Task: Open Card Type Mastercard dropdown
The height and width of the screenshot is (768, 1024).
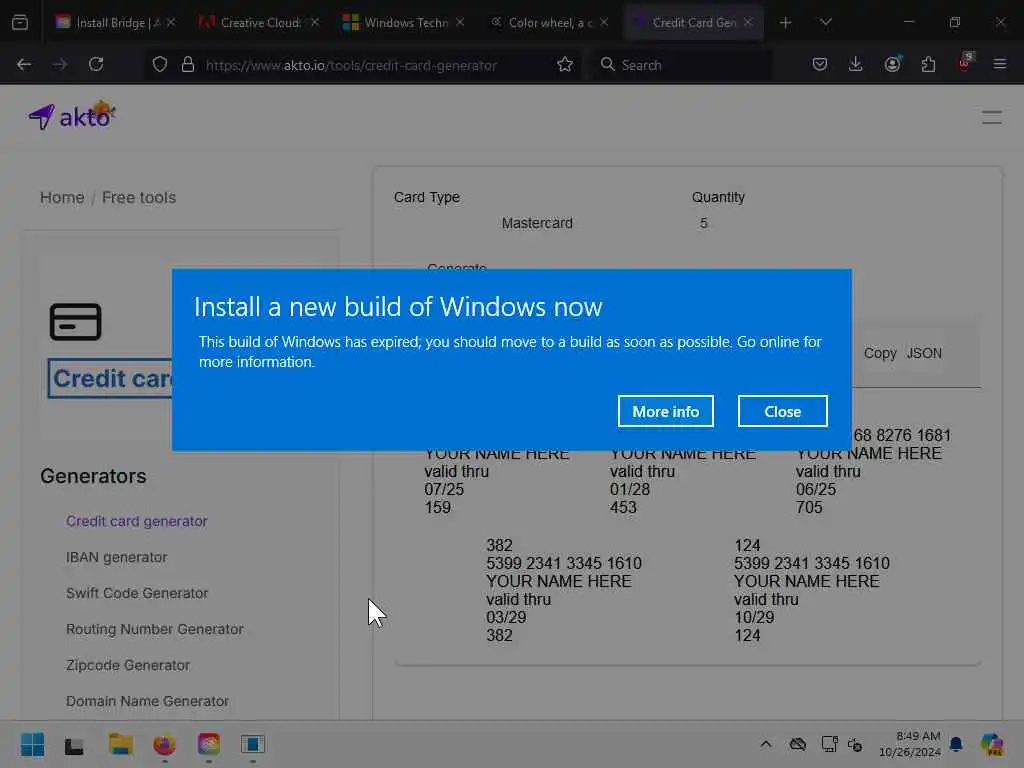Action: click(x=537, y=223)
